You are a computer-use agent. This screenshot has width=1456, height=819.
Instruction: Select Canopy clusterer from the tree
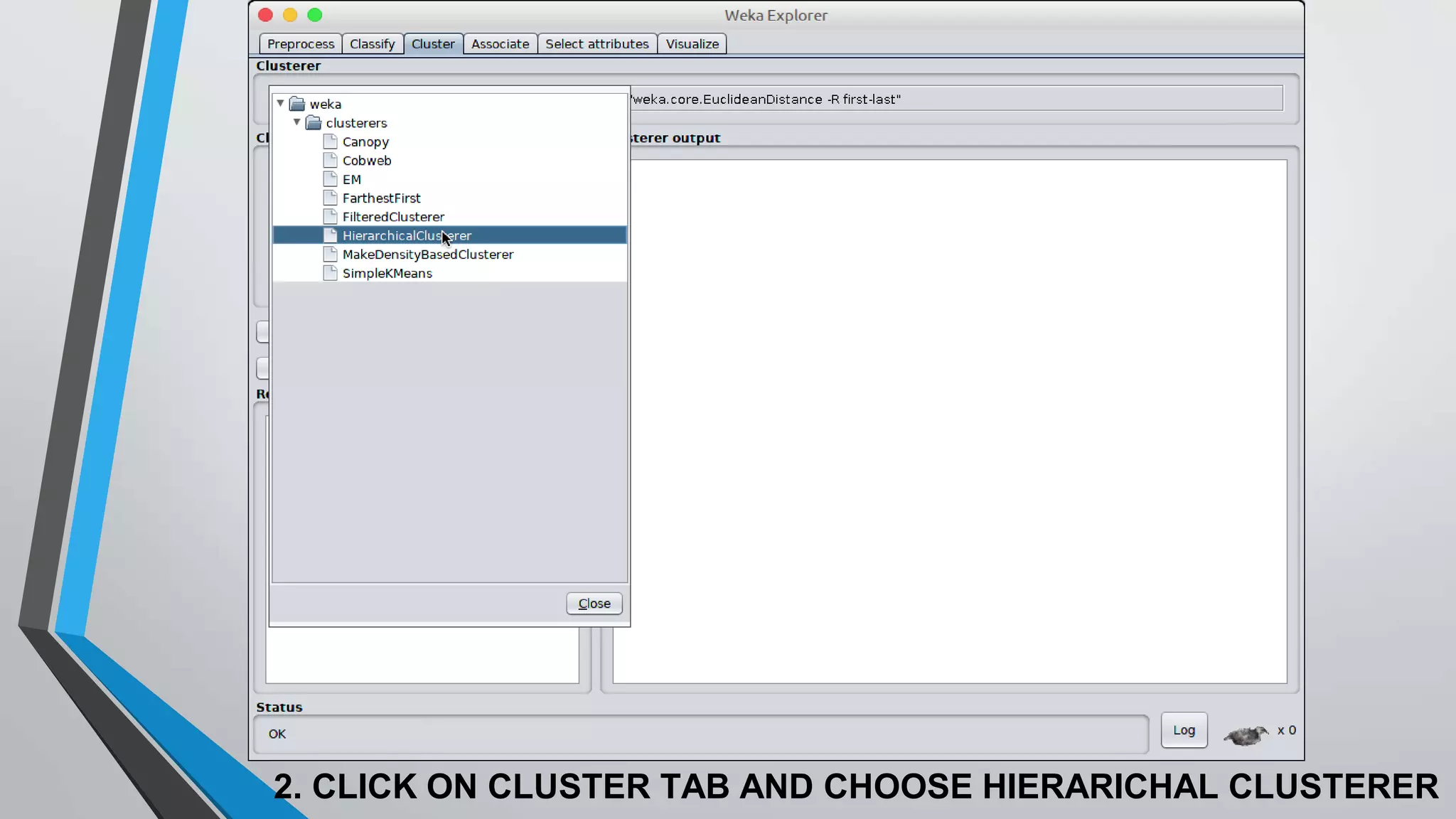tap(365, 142)
